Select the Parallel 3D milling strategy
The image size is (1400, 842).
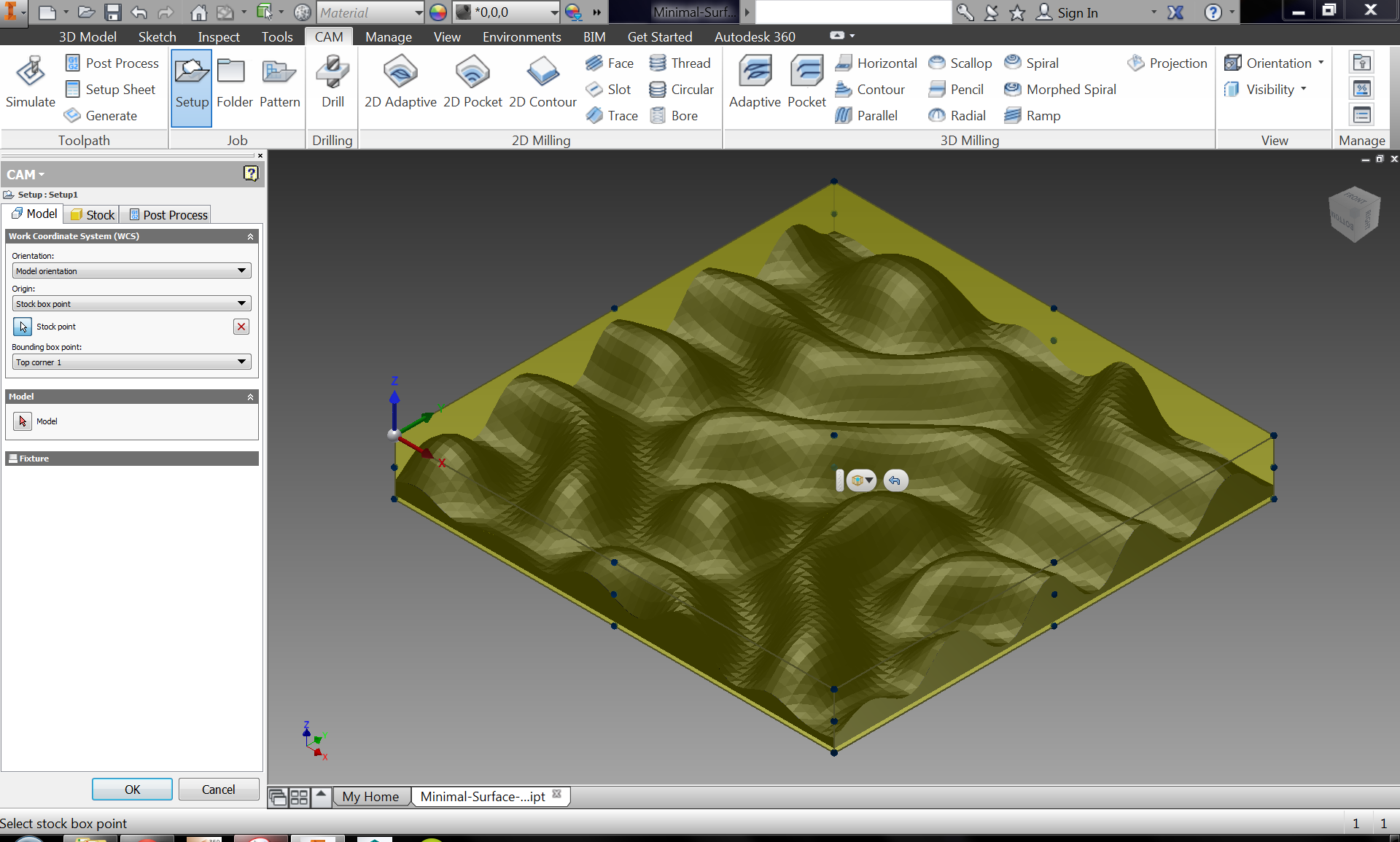click(x=866, y=116)
